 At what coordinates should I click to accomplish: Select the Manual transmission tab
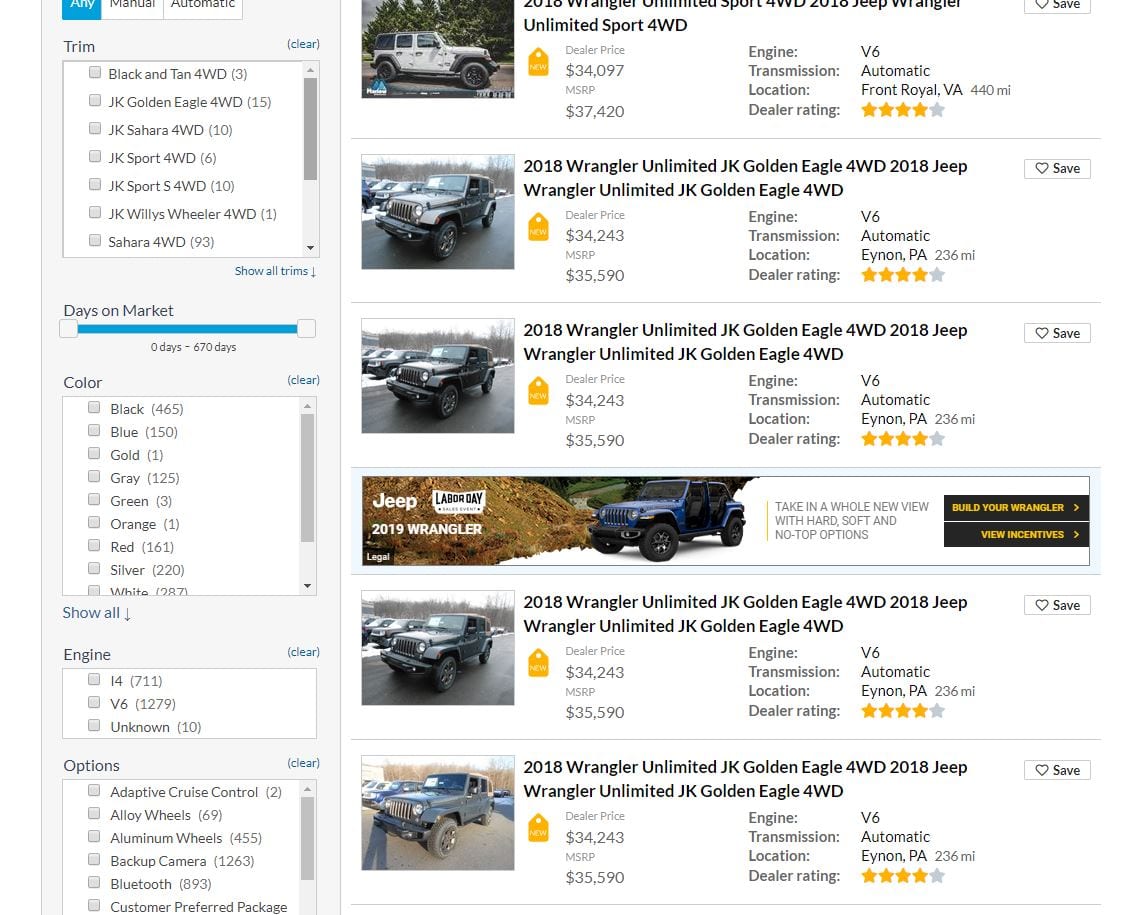[x=133, y=6]
